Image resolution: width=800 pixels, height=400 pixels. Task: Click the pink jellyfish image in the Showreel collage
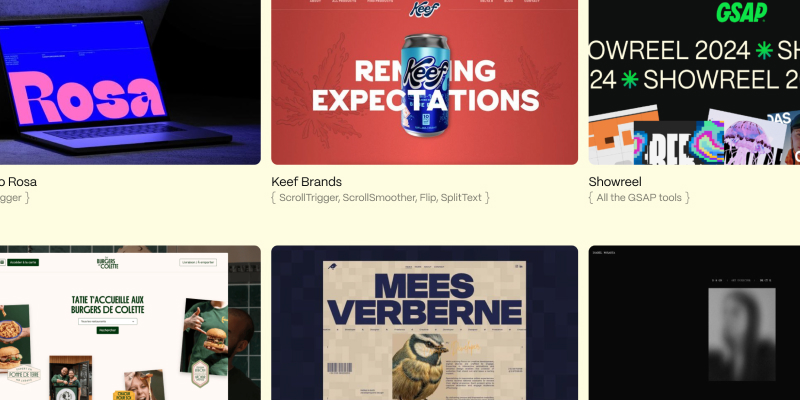[746, 140]
